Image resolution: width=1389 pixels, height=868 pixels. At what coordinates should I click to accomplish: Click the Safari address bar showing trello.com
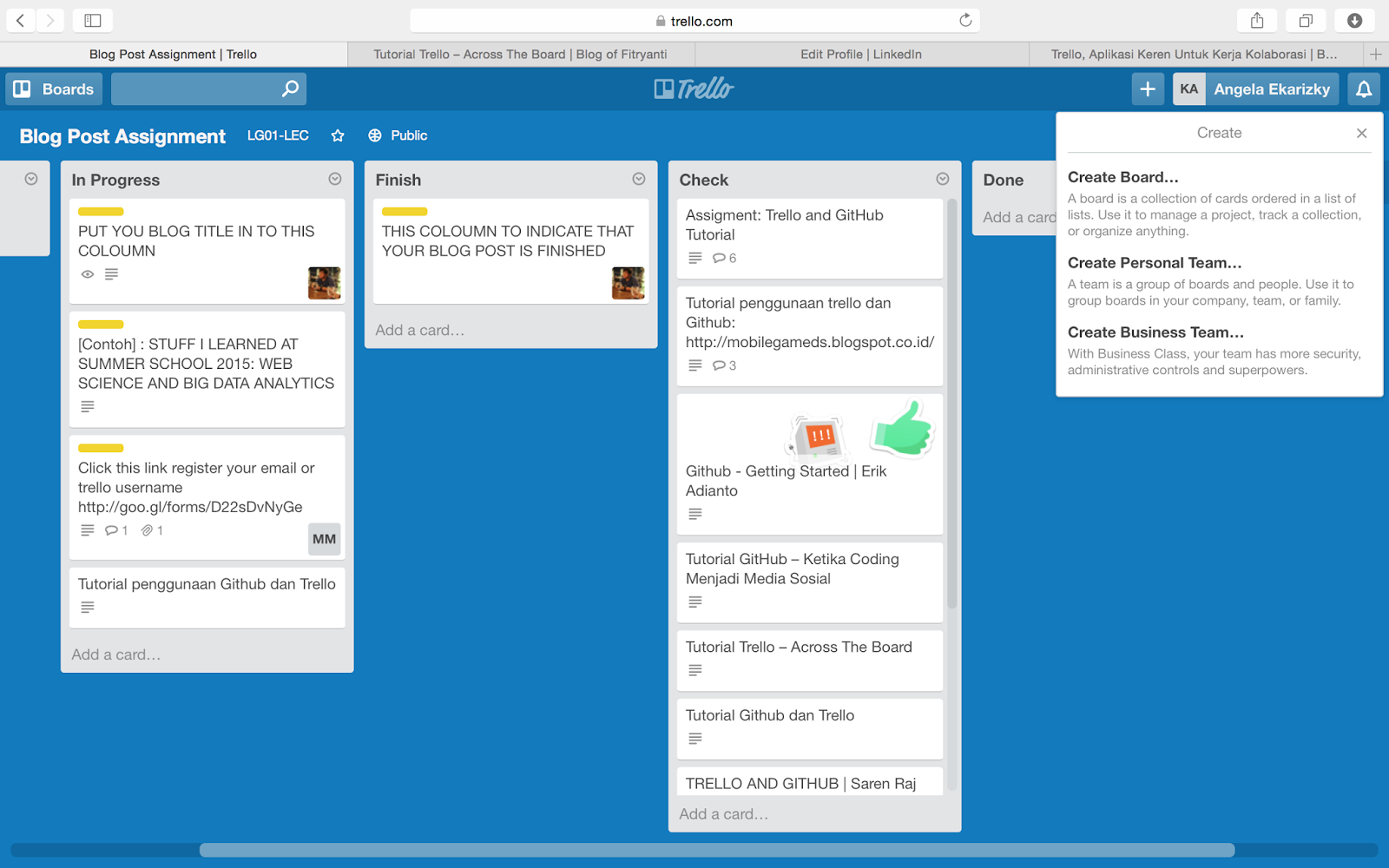[x=694, y=21]
